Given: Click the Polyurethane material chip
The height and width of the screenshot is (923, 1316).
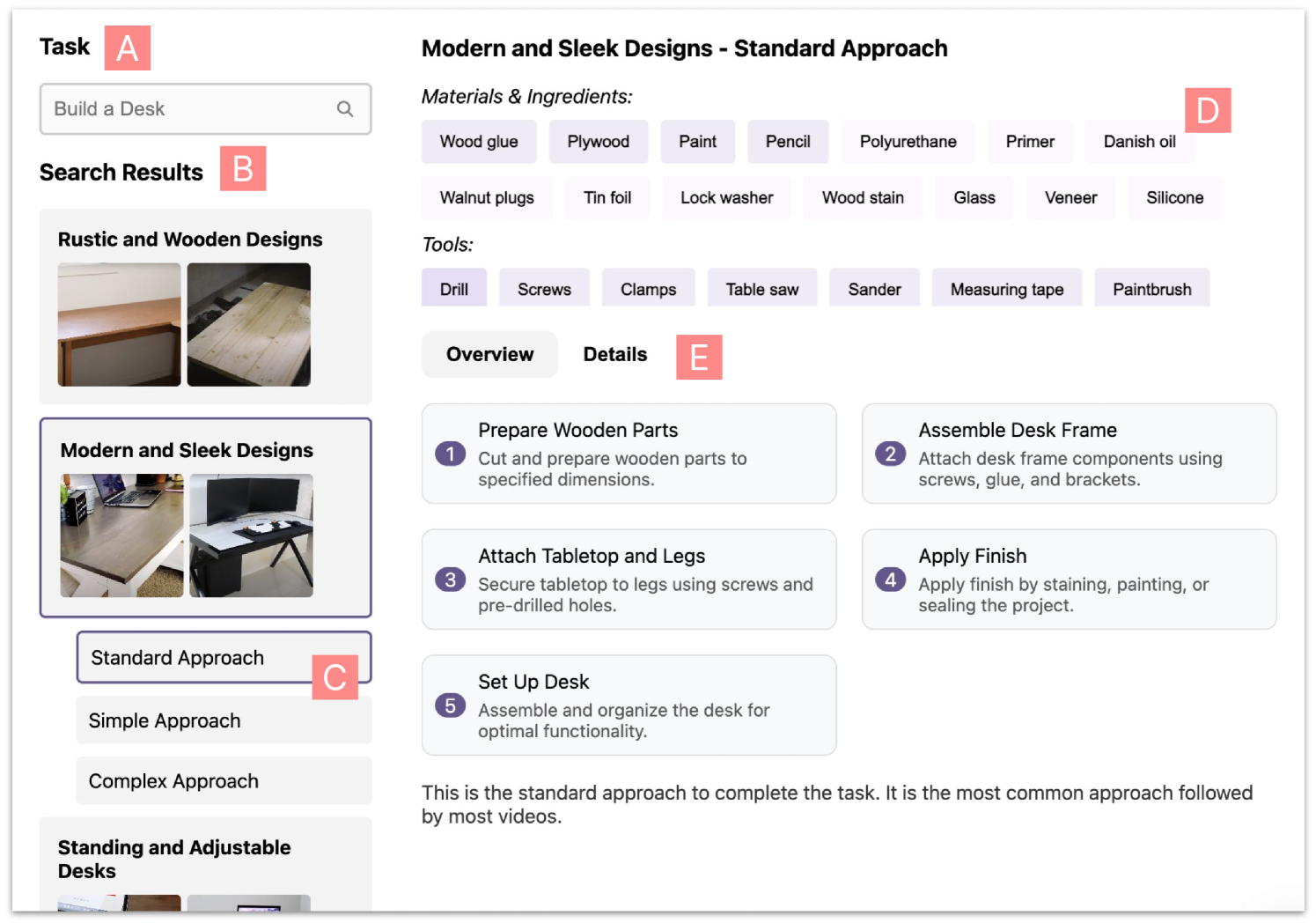Looking at the screenshot, I should (x=908, y=142).
